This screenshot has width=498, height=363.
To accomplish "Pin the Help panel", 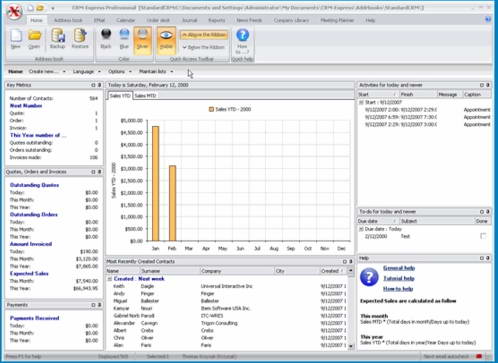I will click(488, 258).
